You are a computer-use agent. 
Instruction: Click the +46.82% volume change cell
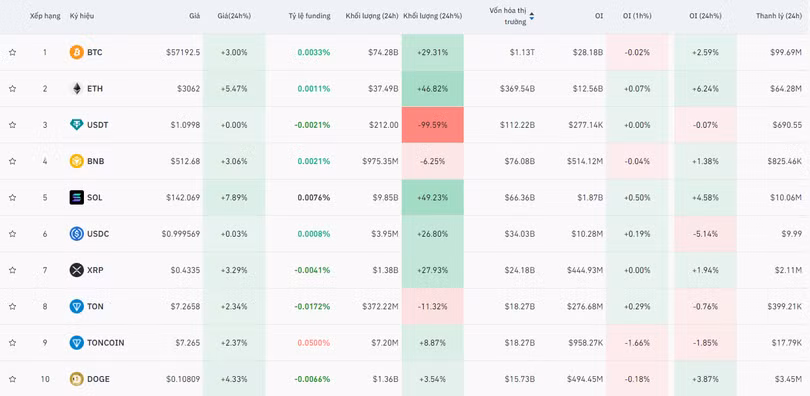(x=432, y=89)
